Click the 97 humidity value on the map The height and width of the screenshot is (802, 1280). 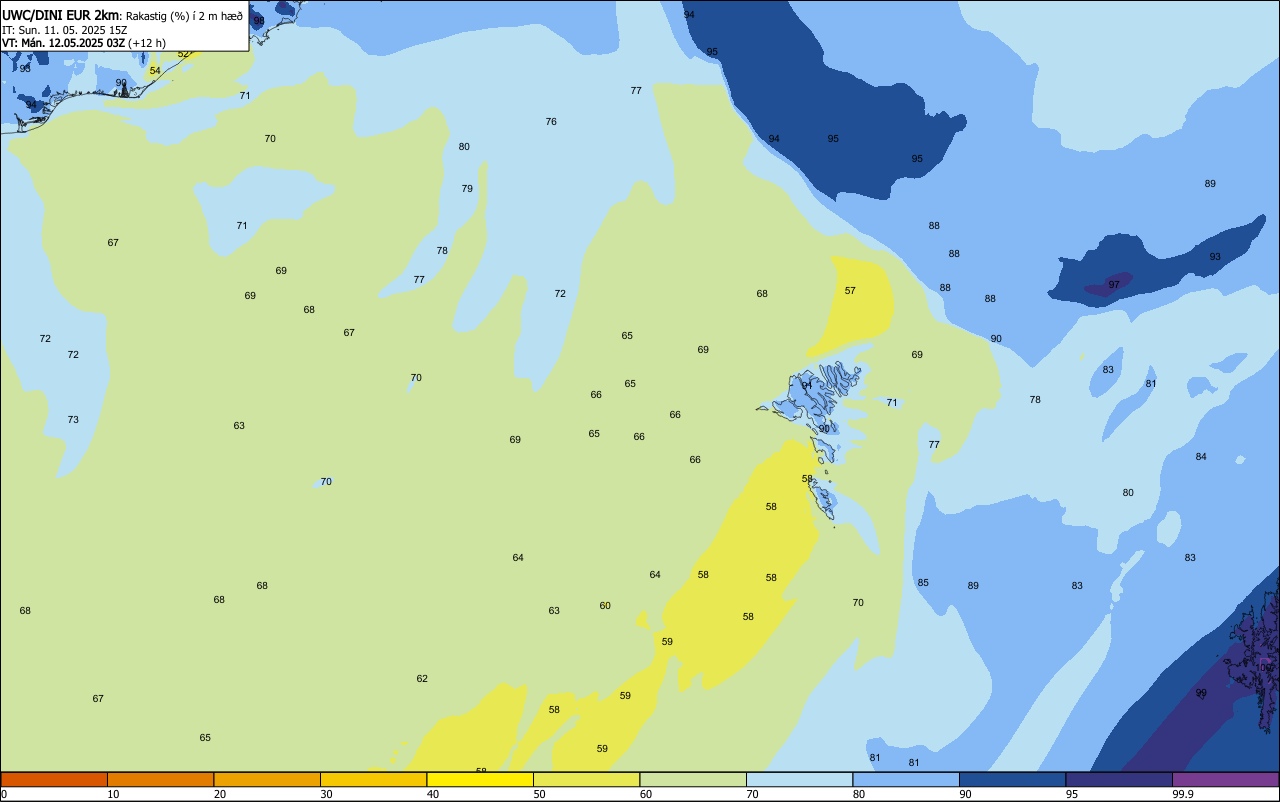point(1114,285)
